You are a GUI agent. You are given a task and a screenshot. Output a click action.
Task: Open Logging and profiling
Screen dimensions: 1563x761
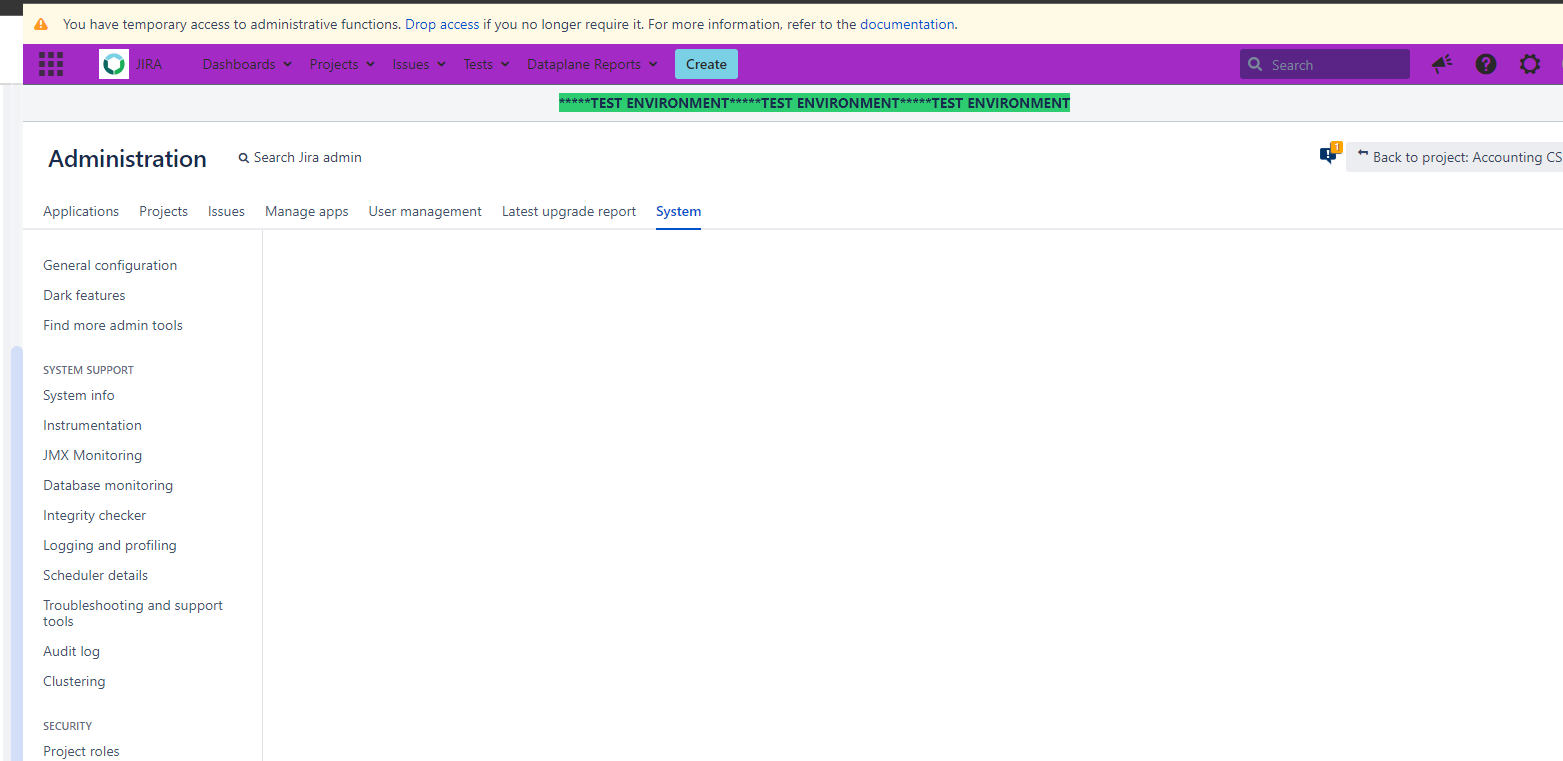click(110, 545)
